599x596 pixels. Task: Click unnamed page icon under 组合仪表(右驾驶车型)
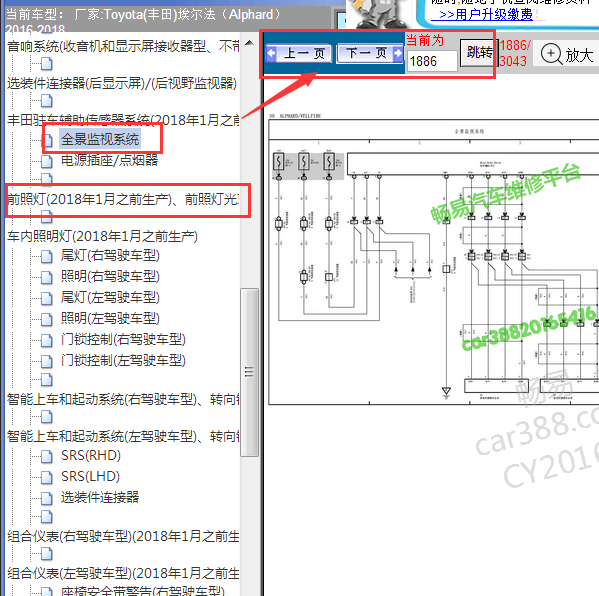[x=47, y=554]
